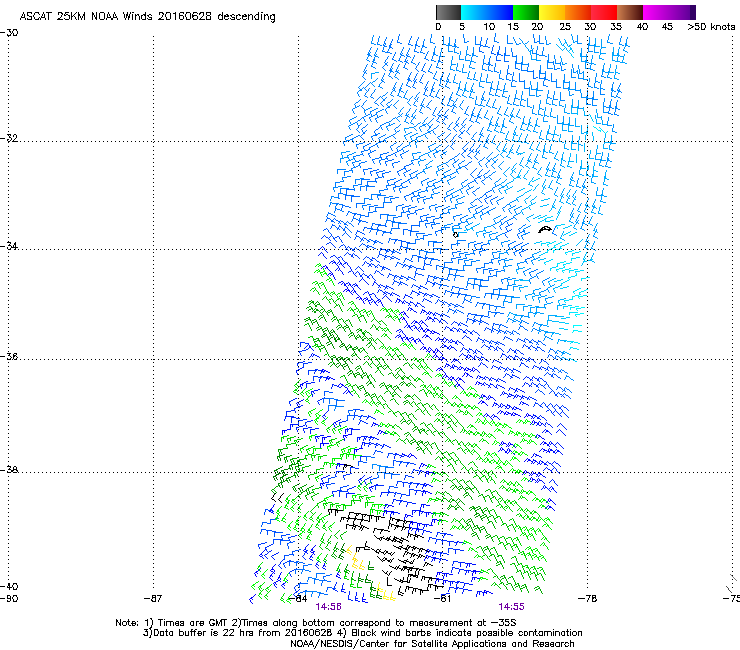Click the -78 longitude axis label
740x650 pixels.
[588, 599]
